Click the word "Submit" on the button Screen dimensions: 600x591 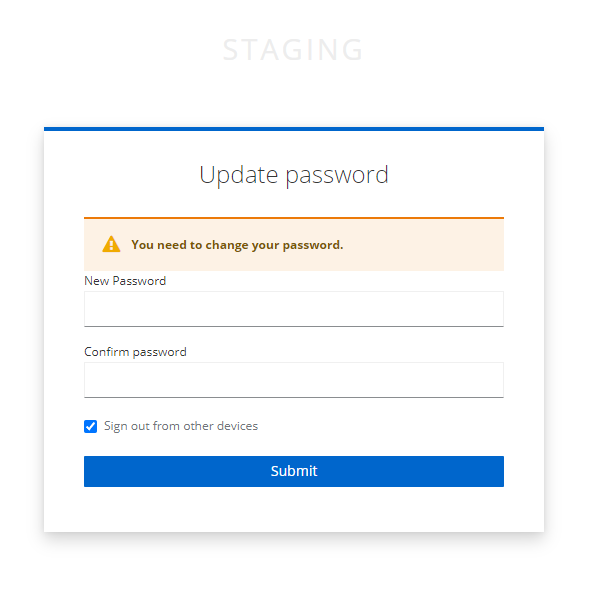pyautogui.click(x=293, y=471)
